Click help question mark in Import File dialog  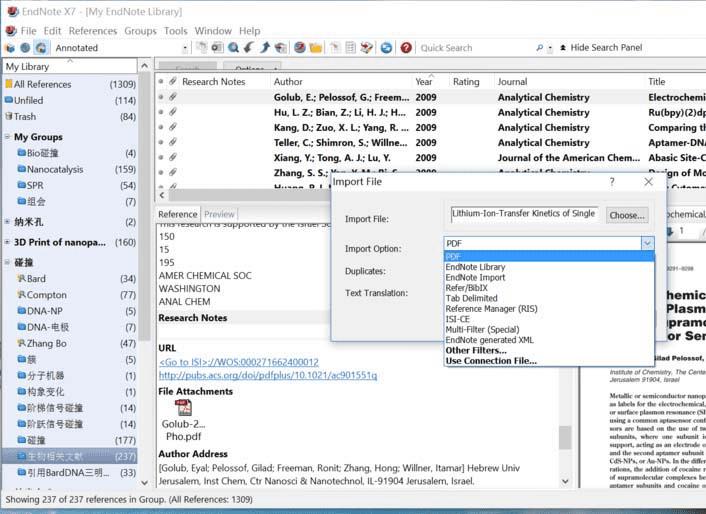pos(612,182)
